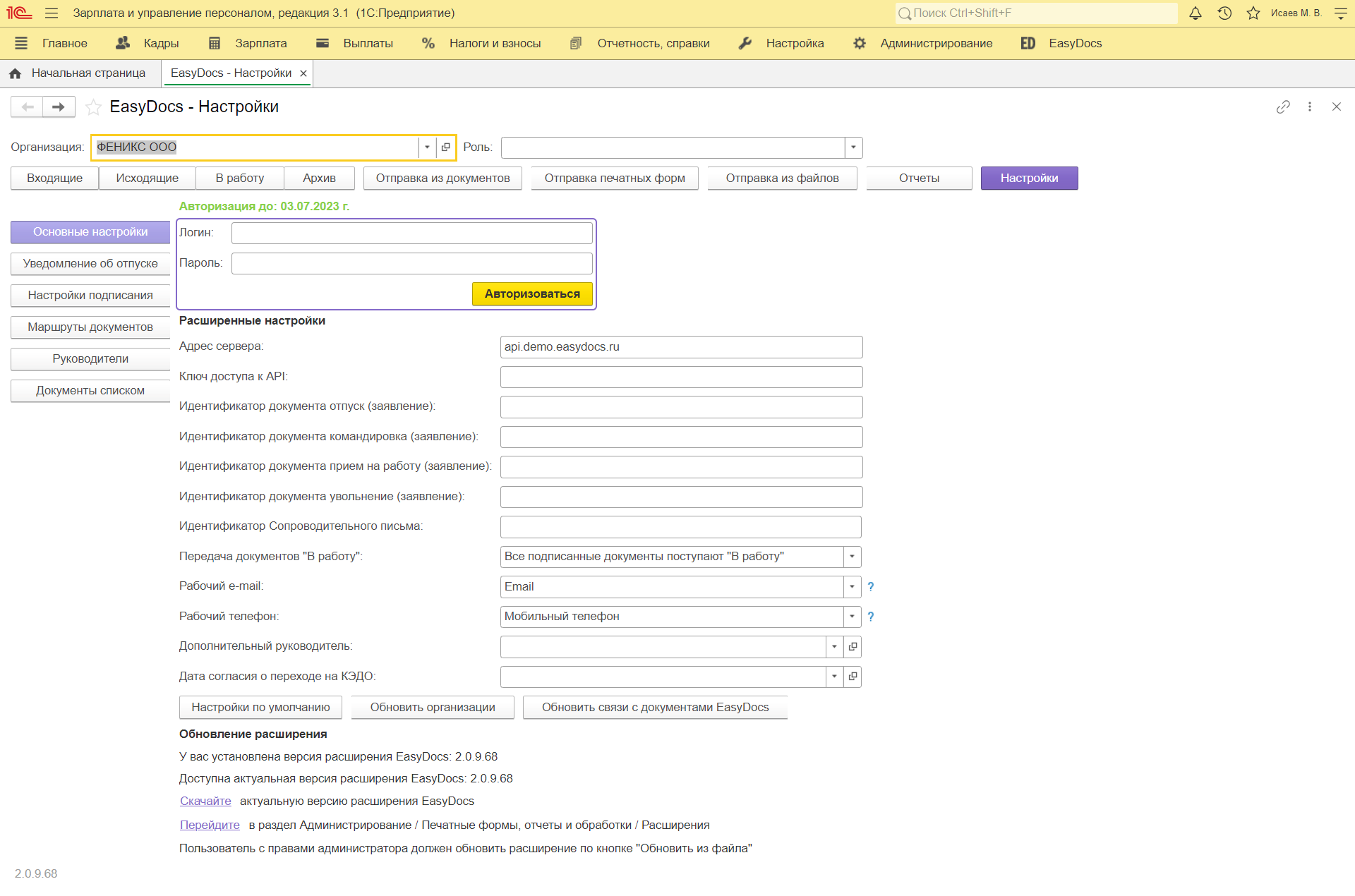
Task: Open the more actions (three dots) icon
Action: point(1310,107)
